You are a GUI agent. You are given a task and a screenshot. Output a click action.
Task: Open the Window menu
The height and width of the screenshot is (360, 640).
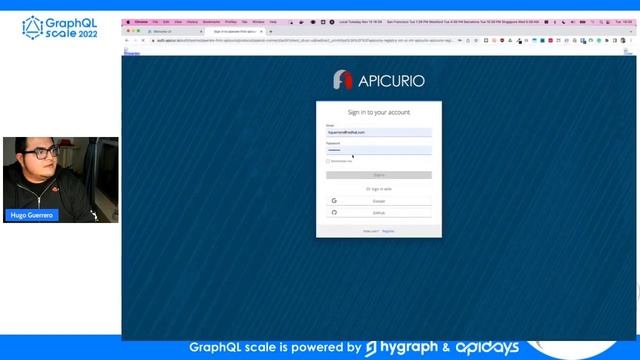[258, 22]
